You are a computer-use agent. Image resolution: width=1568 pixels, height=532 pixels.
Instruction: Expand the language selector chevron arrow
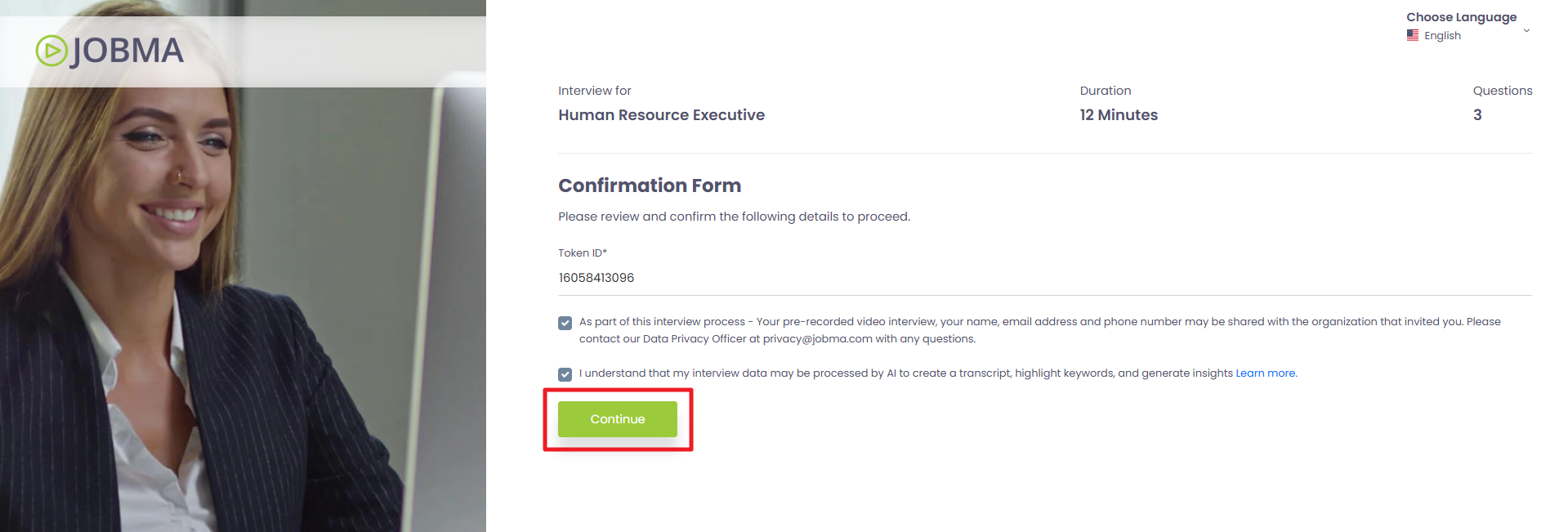pyautogui.click(x=1526, y=31)
